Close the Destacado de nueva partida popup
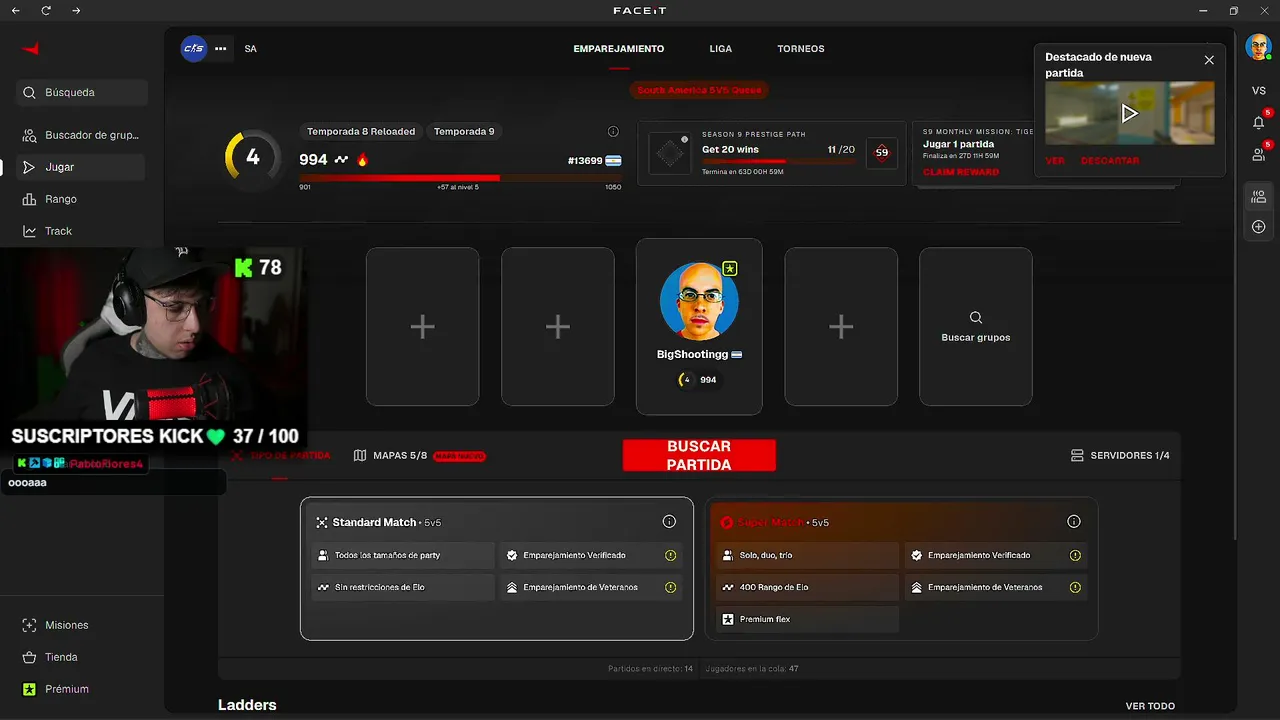Viewport: 1280px width, 720px height. point(1209,60)
